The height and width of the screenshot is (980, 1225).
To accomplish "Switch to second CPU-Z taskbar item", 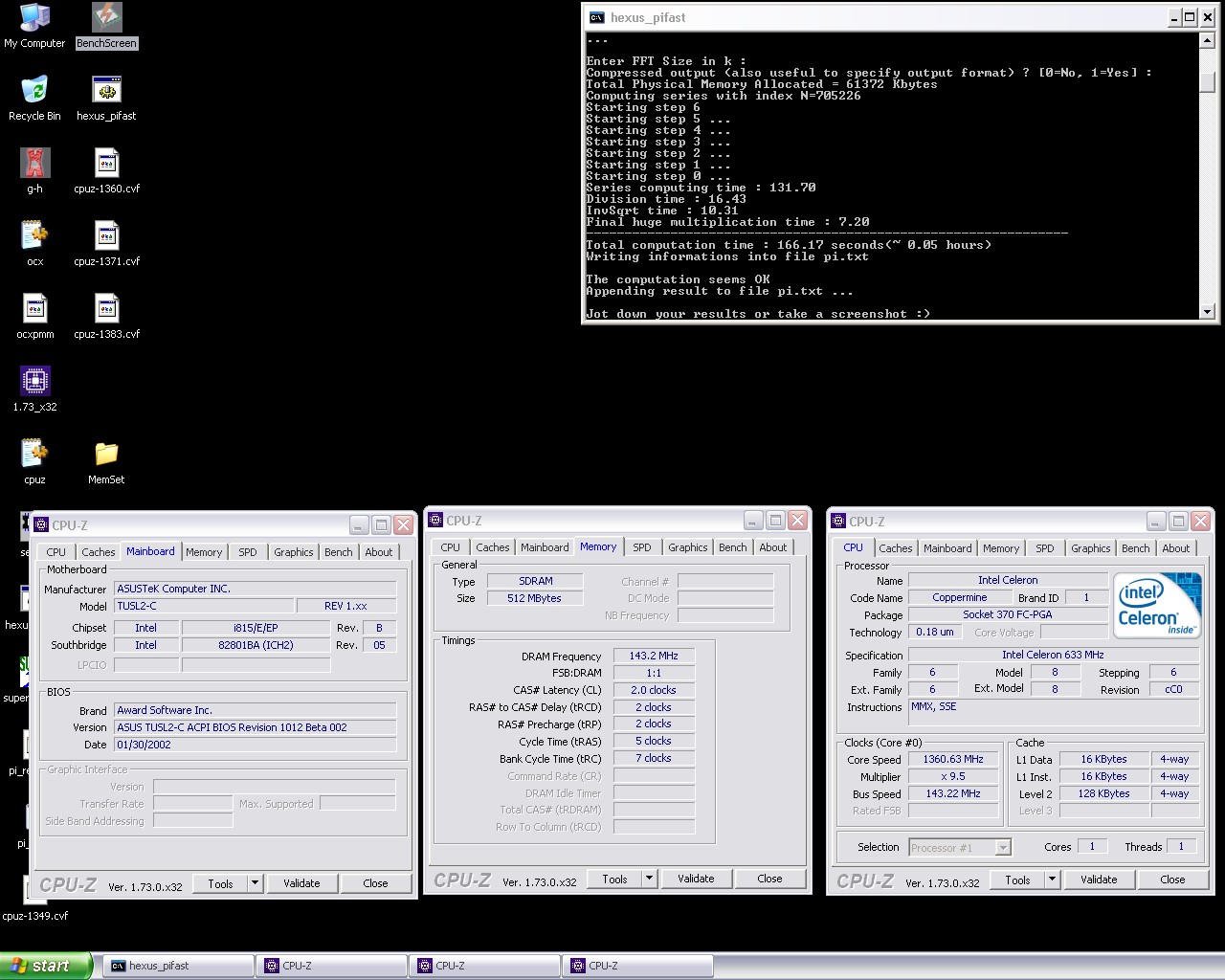I will pyautogui.click(x=484, y=966).
